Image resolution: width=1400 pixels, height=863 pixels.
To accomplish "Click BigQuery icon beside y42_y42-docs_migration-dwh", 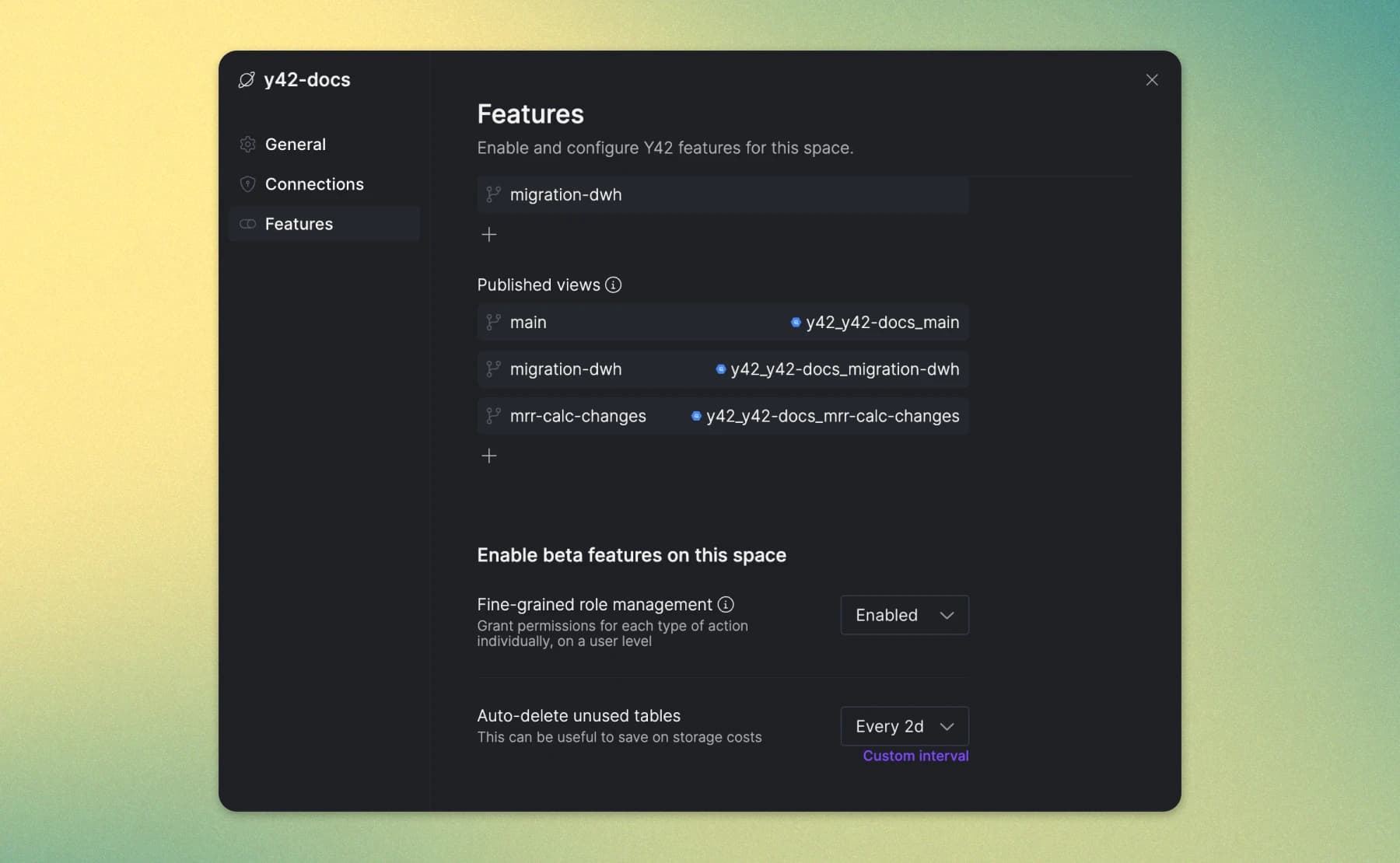I will click(720, 369).
